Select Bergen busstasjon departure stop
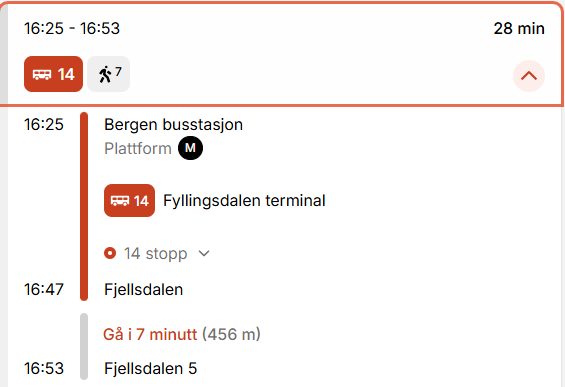 [173, 125]
